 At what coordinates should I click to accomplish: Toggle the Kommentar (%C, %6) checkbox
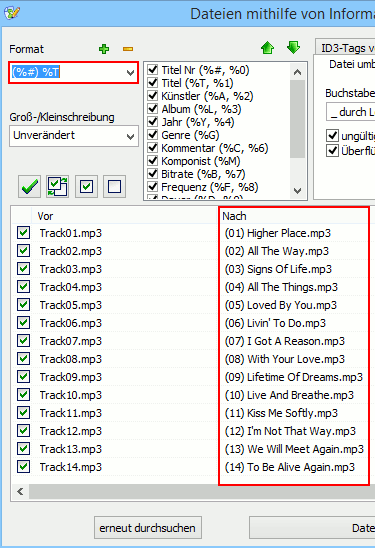[152, 147]
